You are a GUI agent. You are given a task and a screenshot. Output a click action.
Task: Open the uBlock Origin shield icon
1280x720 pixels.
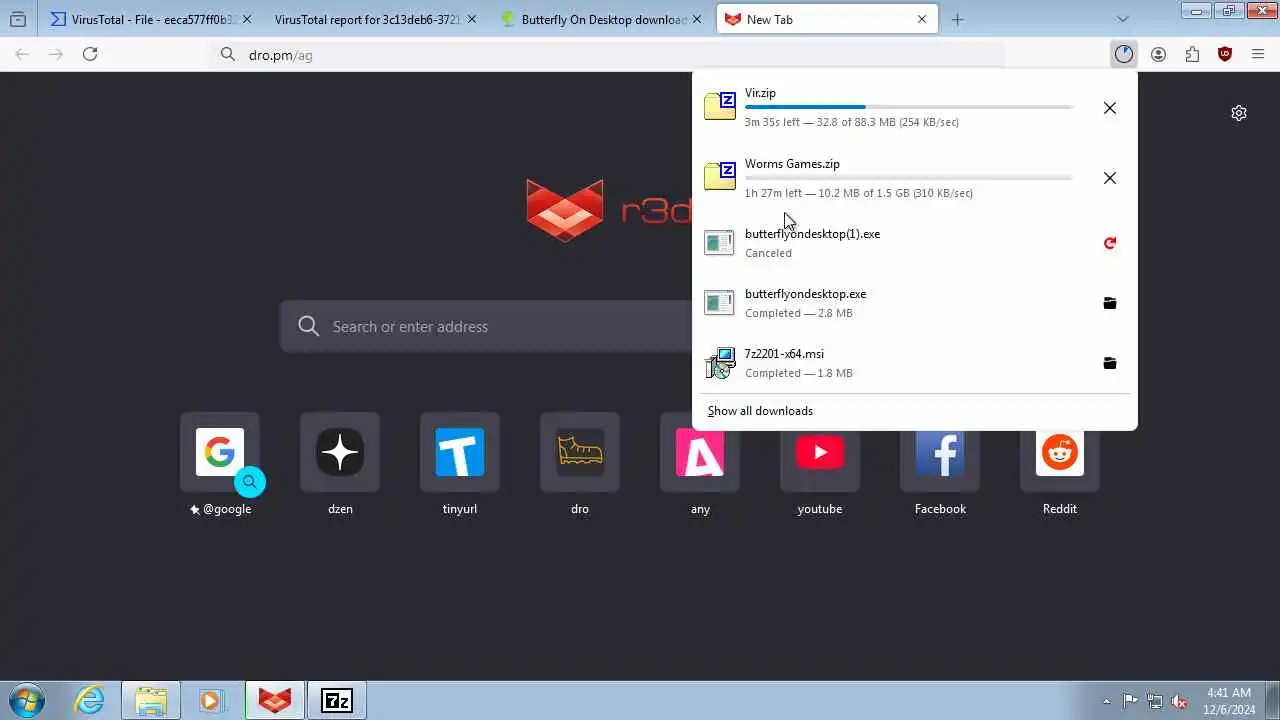[x=1225, y=54]
